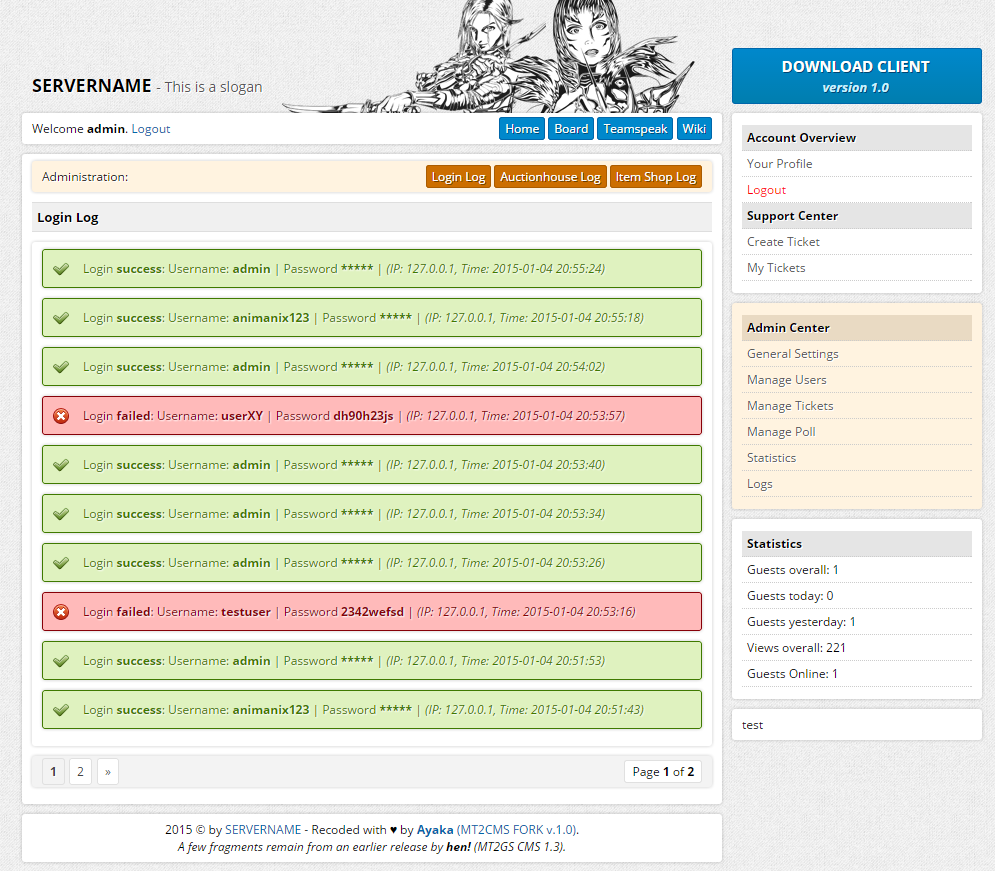The height and width of the screenshot is (871, 995).
Task: Click the Download Client version 1.0 button
Action: pos(857,76)
